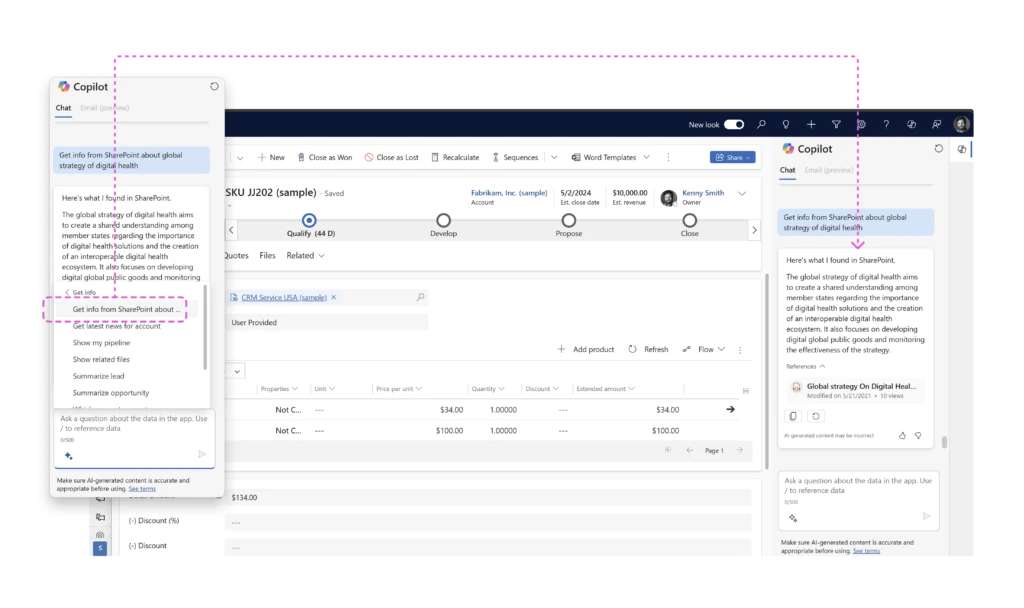The width and height of the screenshot is (1024, 608).
Task: Expand the Word Templates dropdown
Action: [x=646, y=157]
